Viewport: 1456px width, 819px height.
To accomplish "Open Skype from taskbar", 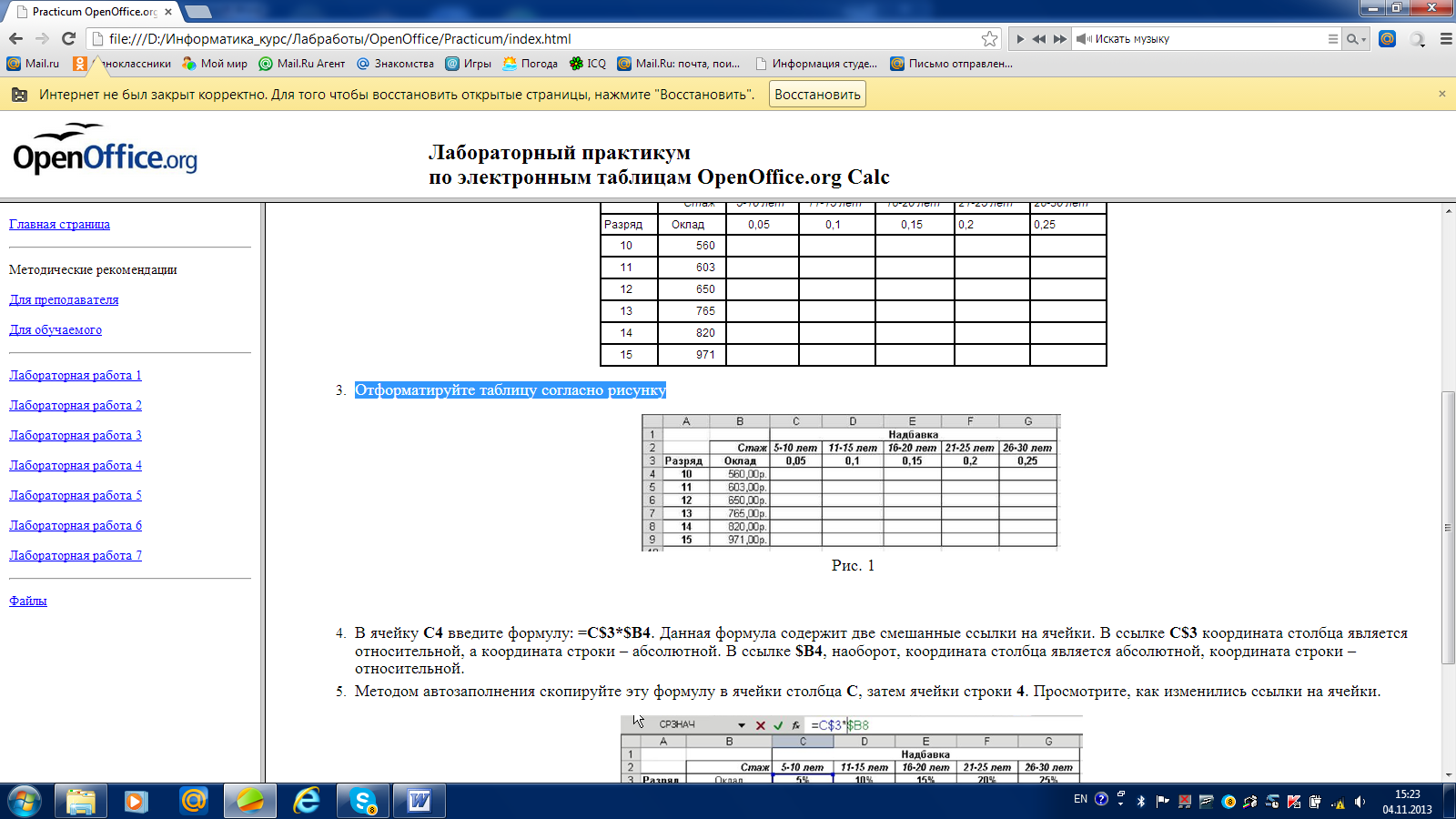I will pyautogui.click(x=363, y=801).
